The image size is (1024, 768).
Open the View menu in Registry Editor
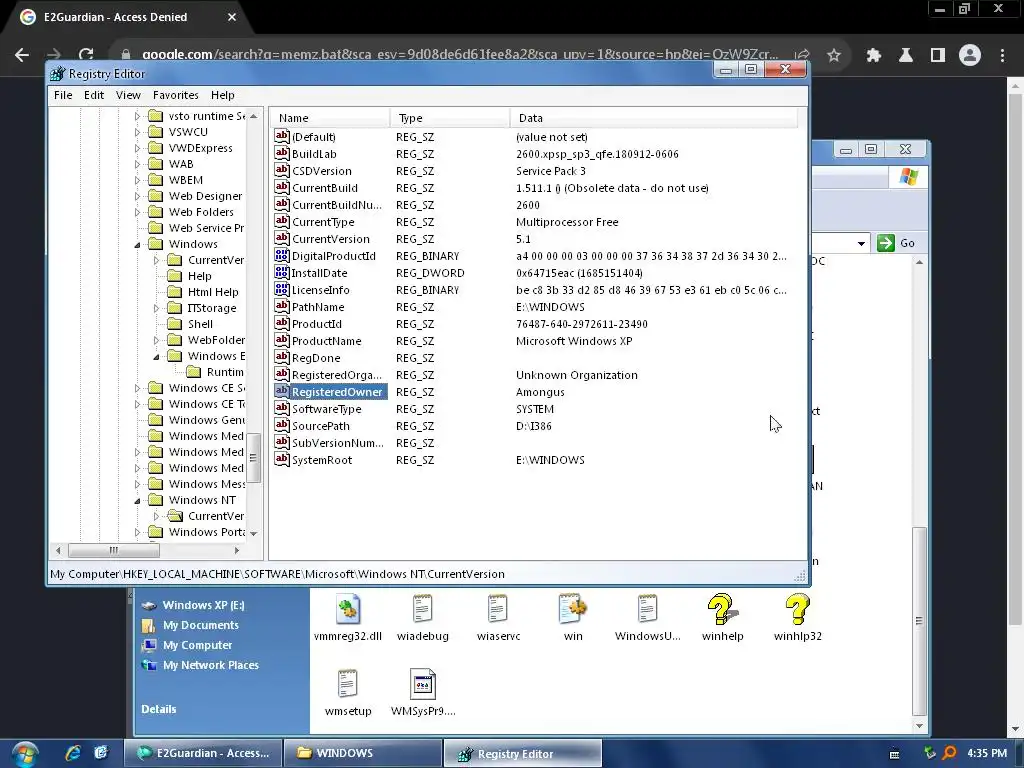tap(128, 95)
